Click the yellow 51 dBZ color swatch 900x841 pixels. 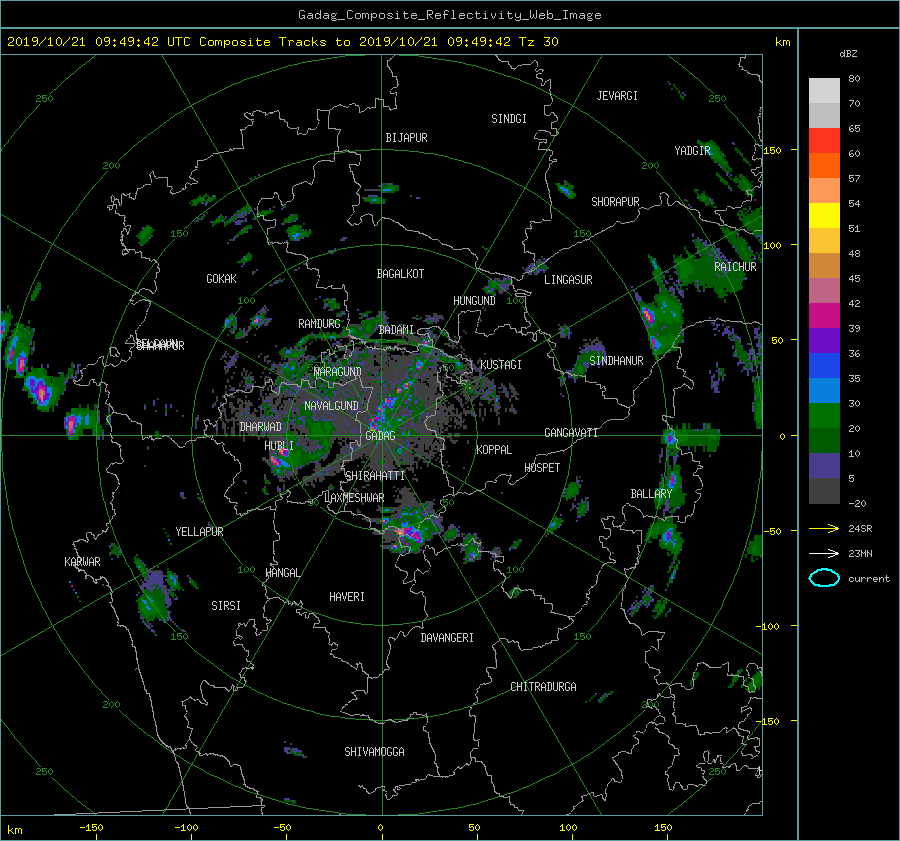824,216
